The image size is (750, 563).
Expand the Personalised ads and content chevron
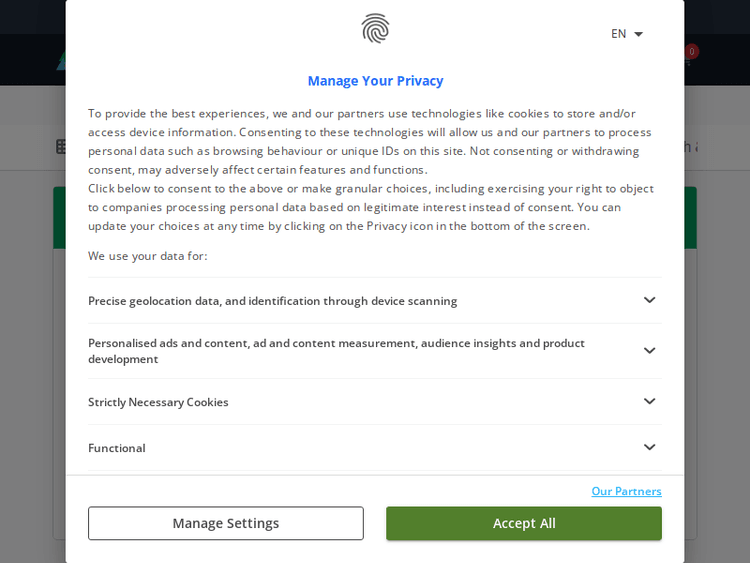tap(649, 351)
